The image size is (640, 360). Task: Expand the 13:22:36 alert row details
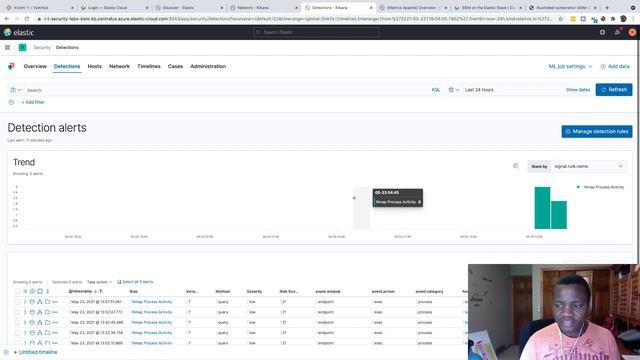tap(25, 333)
